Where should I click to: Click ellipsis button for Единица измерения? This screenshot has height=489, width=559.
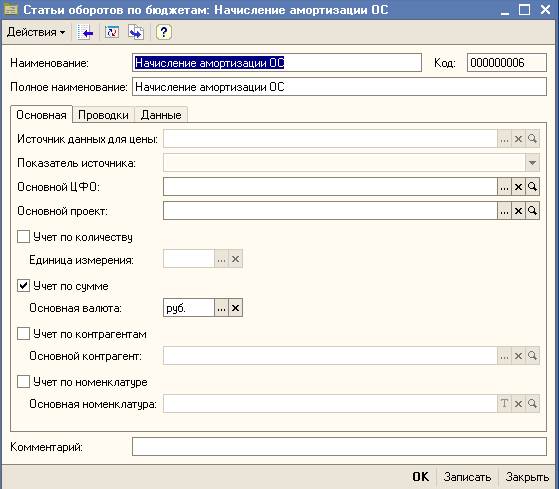tap(221, 259)
